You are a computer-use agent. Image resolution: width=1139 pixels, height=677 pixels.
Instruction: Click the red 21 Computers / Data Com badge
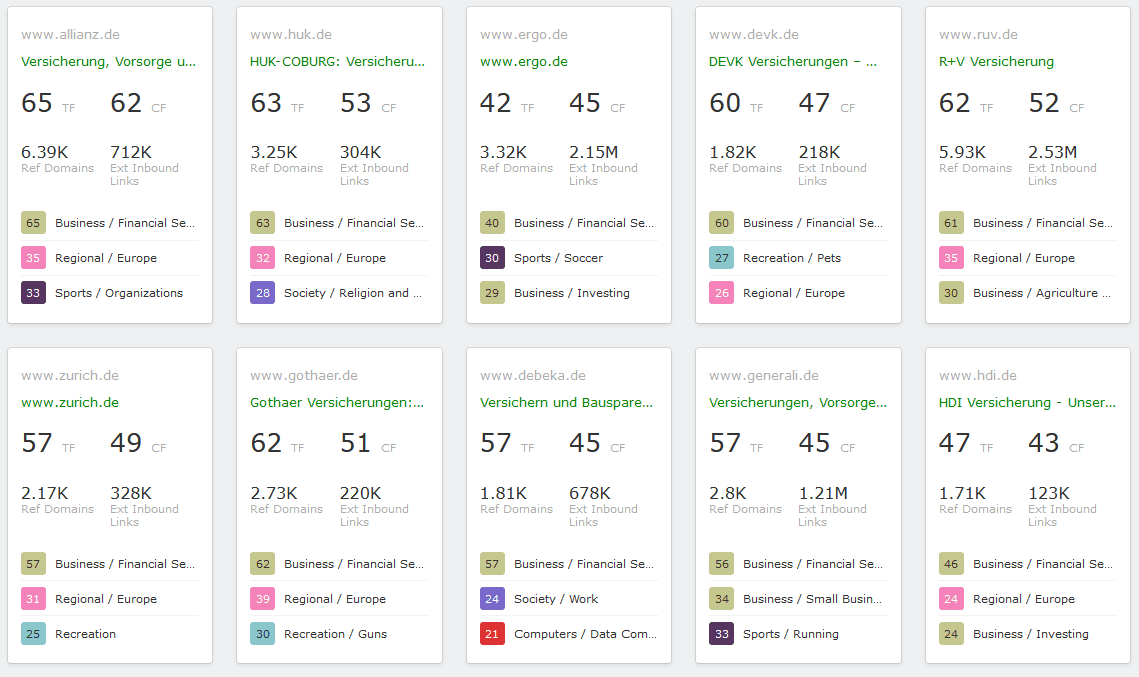[492, 633]
